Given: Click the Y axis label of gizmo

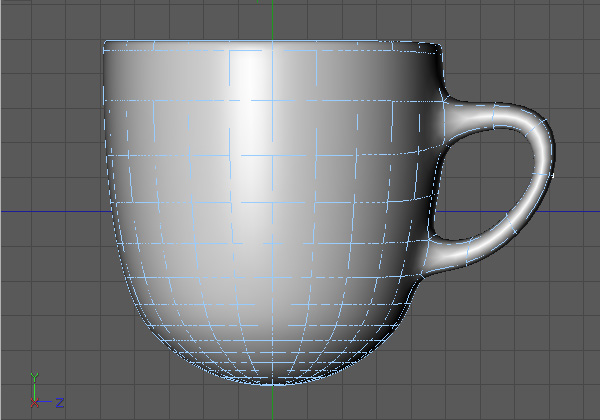Looking at the screenshot, I should (34, 378).
